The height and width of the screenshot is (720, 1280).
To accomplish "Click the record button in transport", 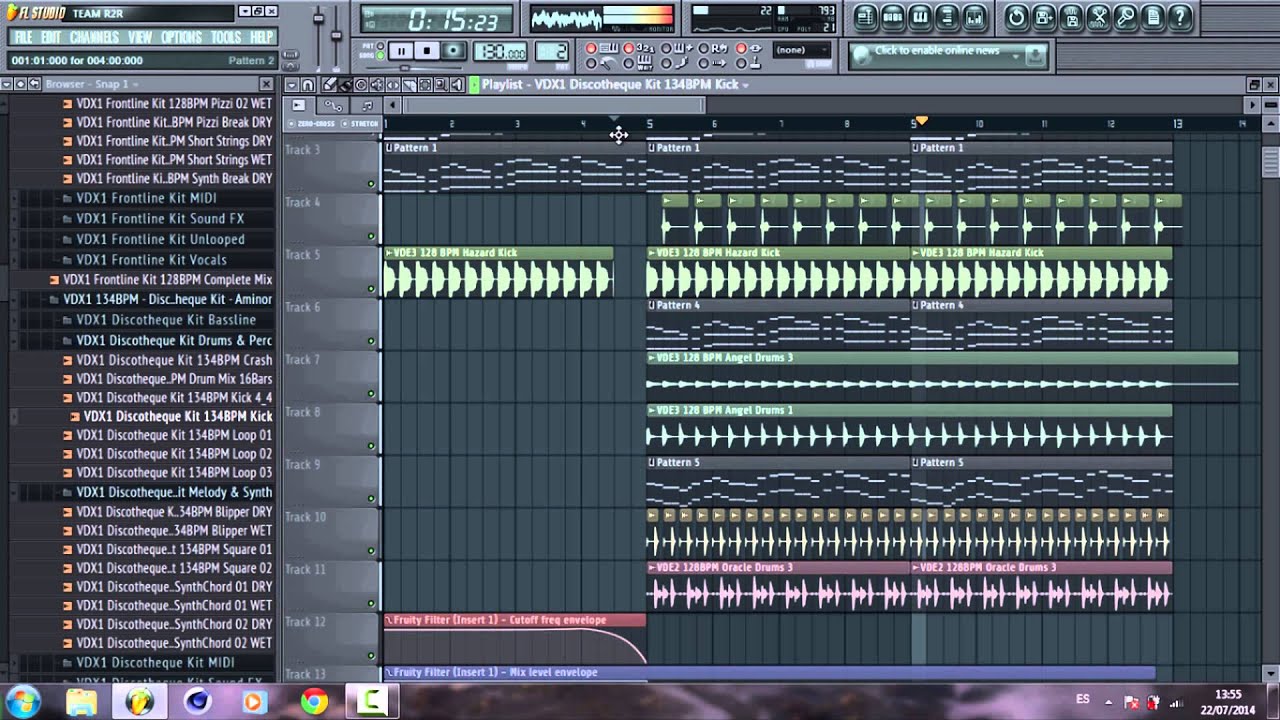I will tap(453, 51).
